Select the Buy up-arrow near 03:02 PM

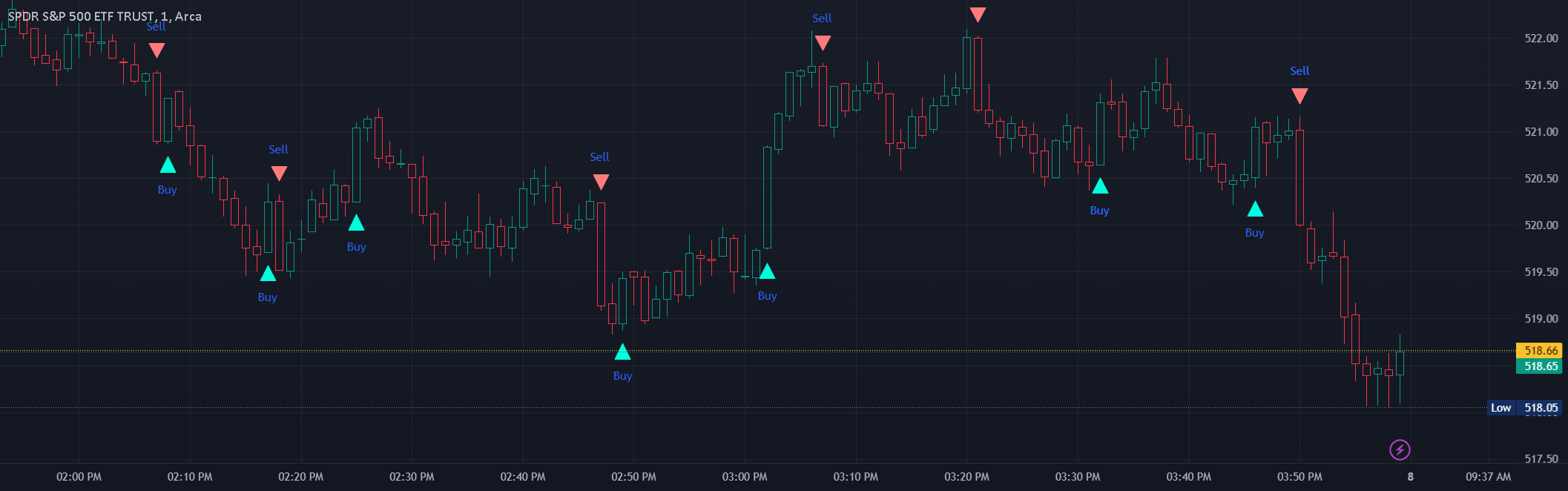[x=767, y=271]
